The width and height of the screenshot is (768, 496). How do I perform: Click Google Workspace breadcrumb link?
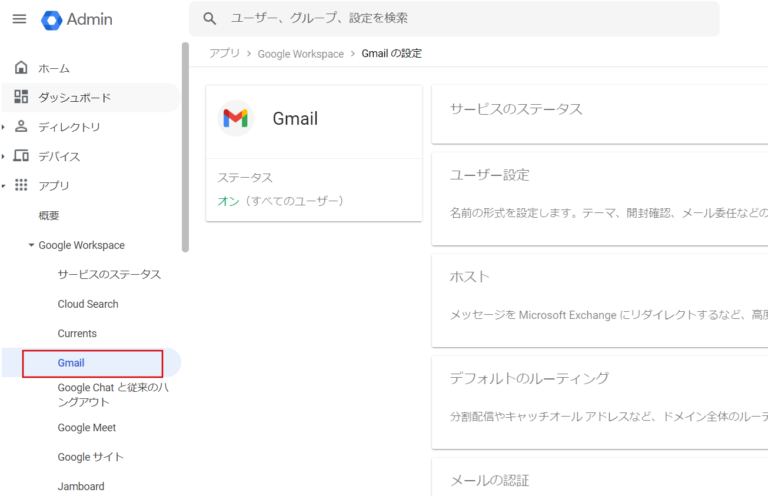click(300, 54)
